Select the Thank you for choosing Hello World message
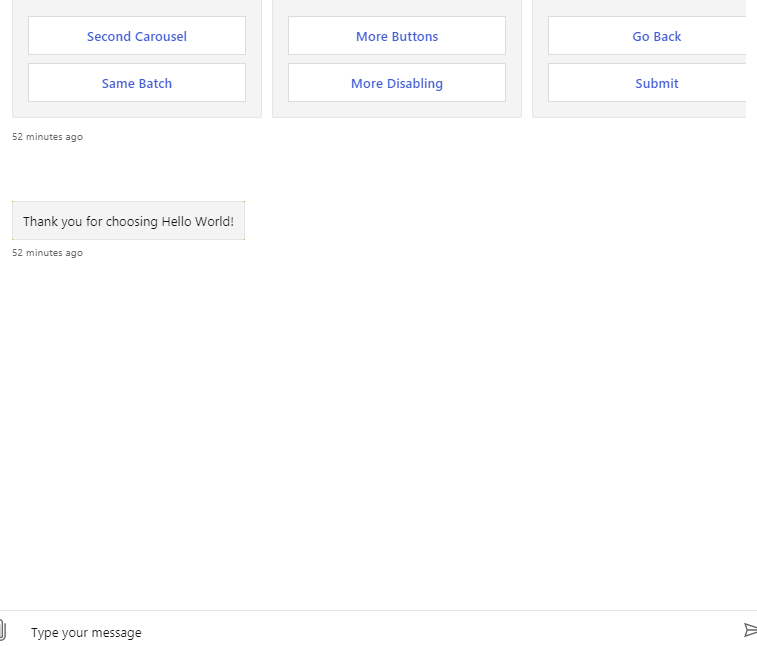Image resolution: width=757 pixels, height=646 pixels. pos(128,221)
